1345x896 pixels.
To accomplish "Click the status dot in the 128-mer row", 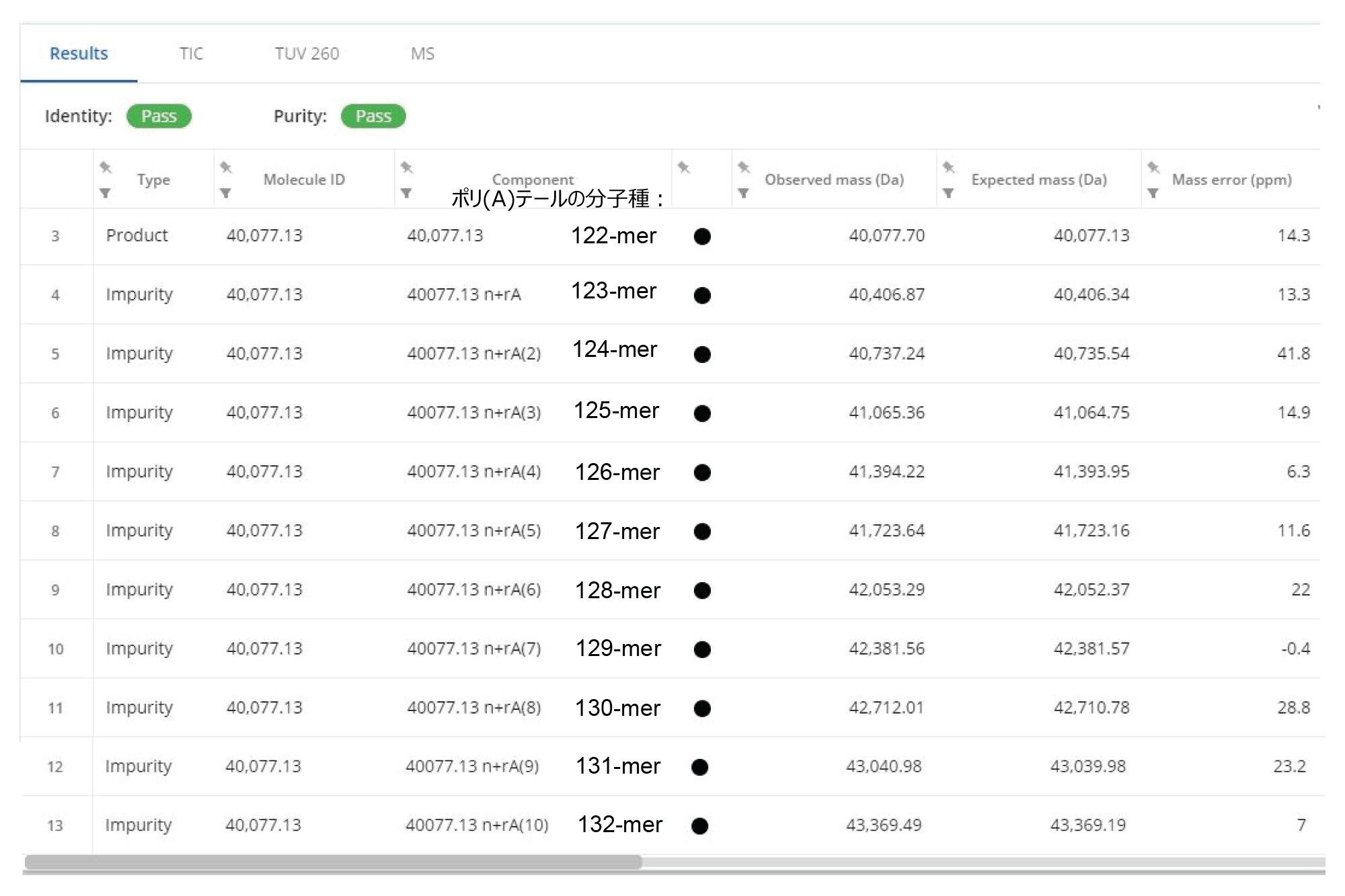I will [702, 591].
